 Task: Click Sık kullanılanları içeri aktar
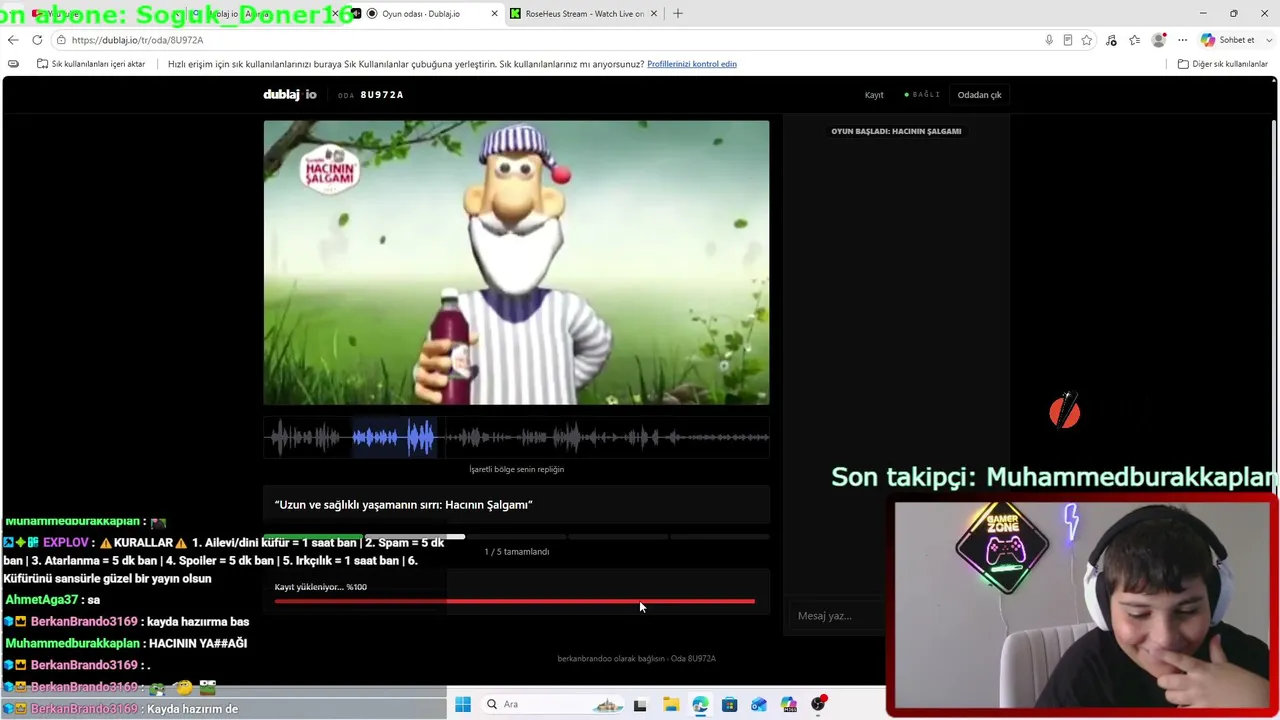tap(91, 64)
